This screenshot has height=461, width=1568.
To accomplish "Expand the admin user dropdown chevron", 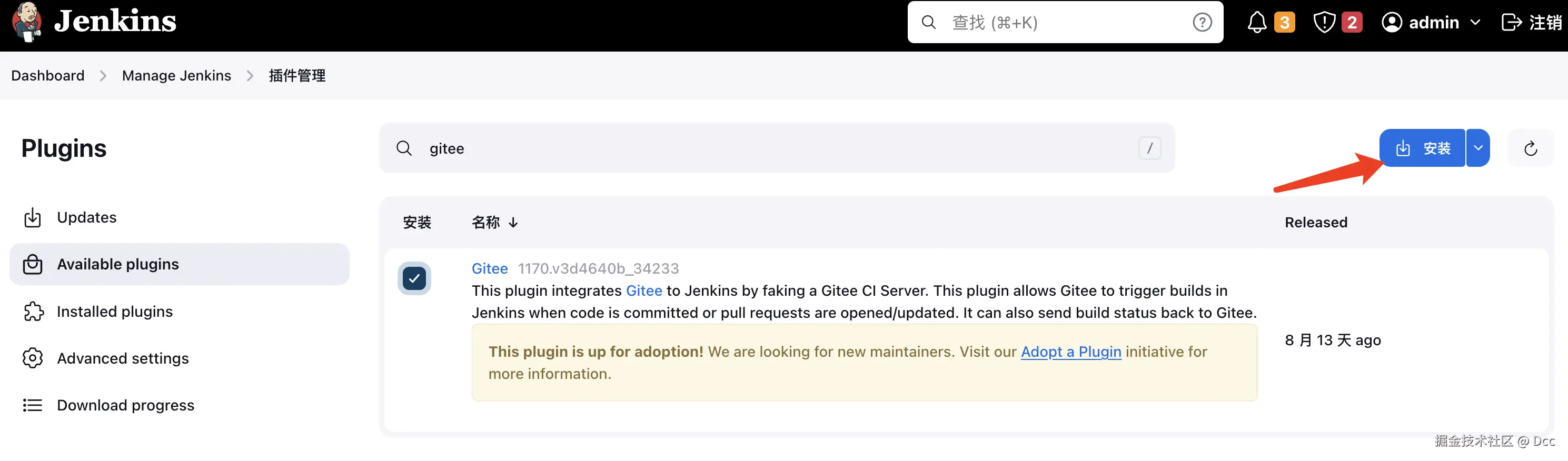I will (1475, 23).
